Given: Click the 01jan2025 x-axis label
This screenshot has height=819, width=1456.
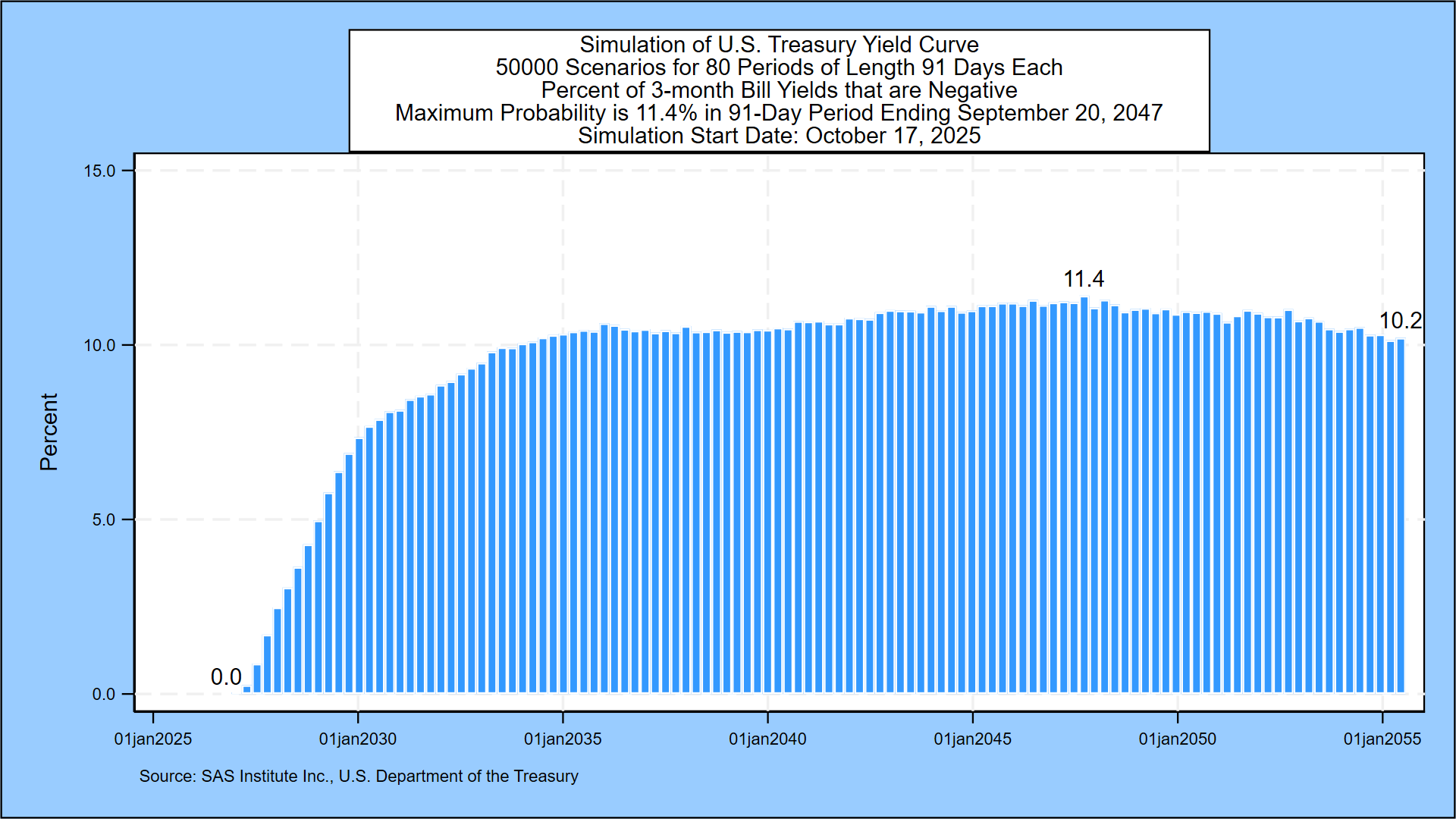Looking at the screenshot, I should 153,739.
